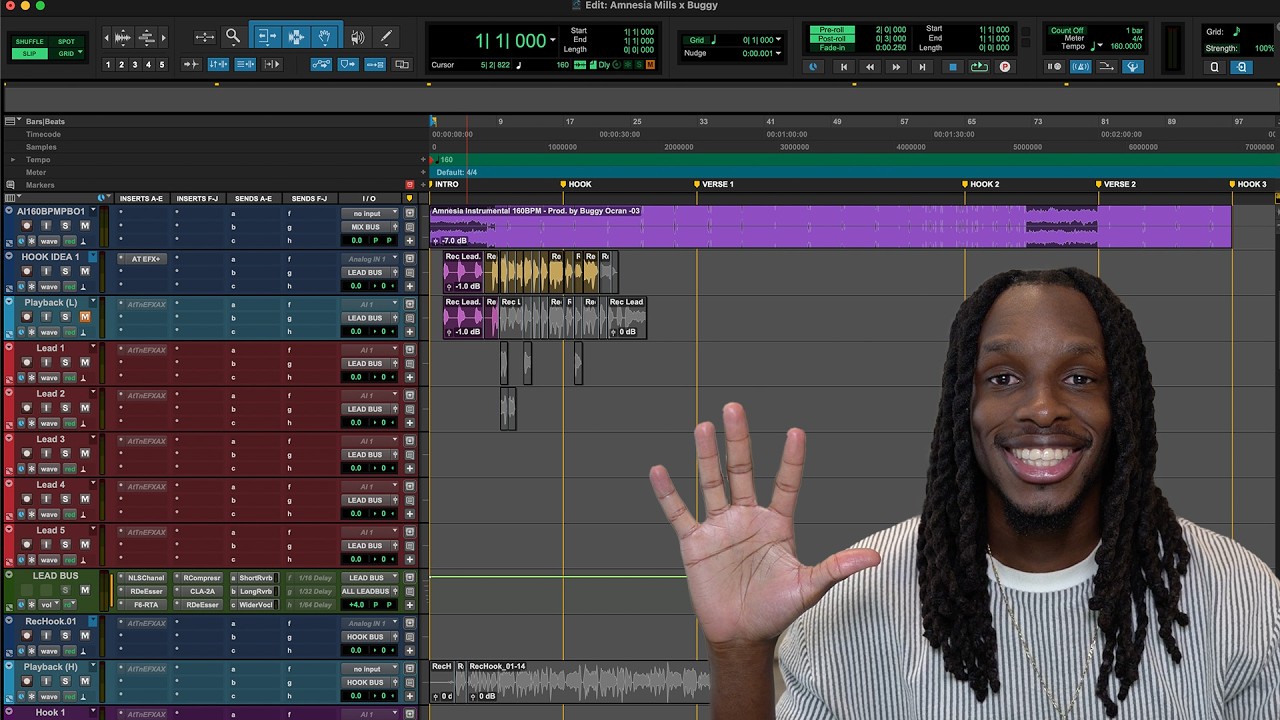
Task: Click the SENDS A-E column header
Action: pyautogui.click(x=253, y=198)
